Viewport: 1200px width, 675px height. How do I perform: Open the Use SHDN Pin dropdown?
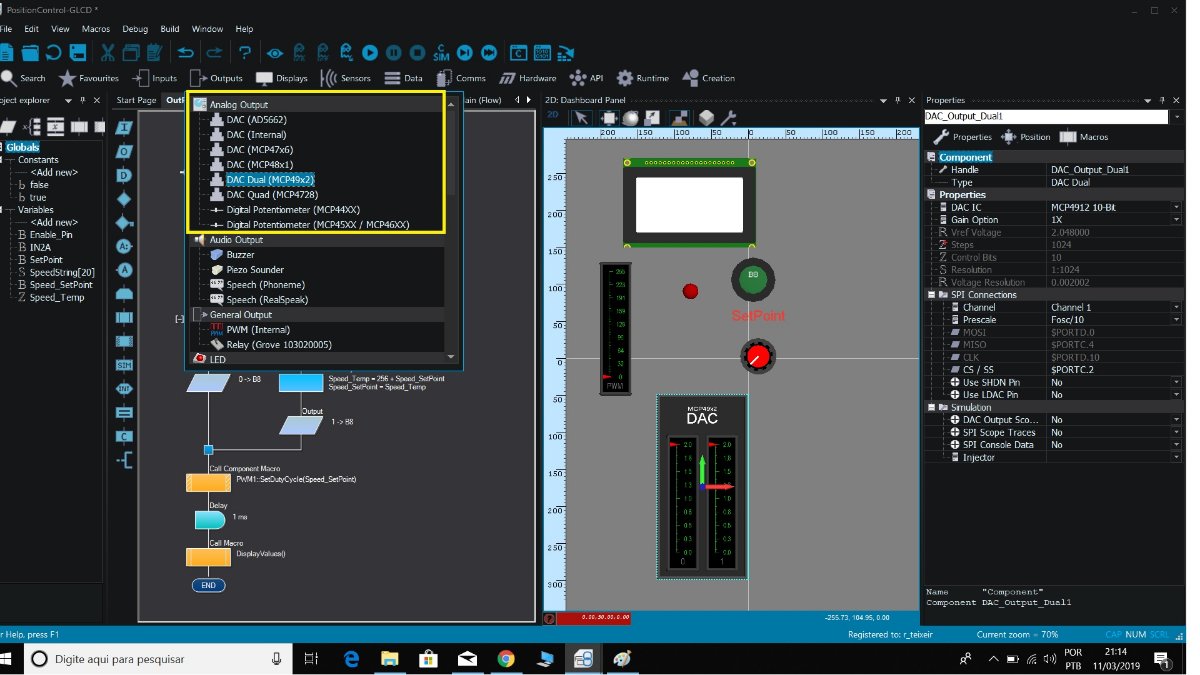pos(1176,382)
